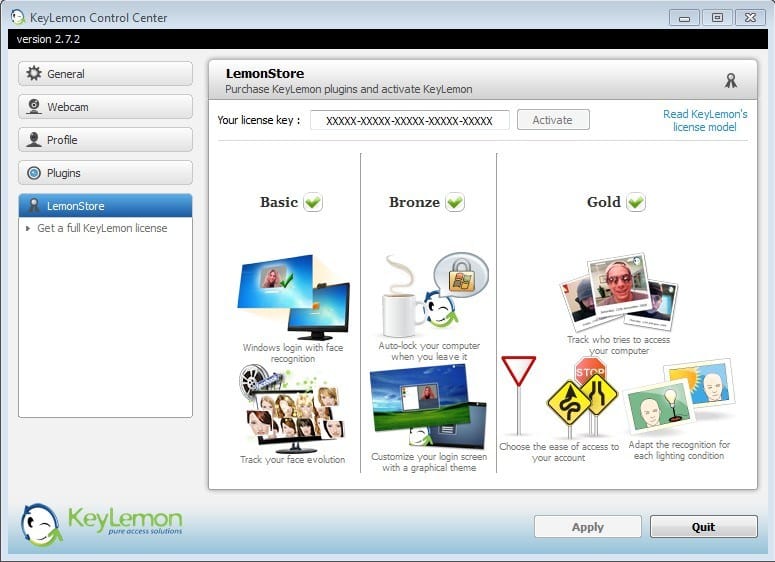This screenshot has width=775, height=562.
Task: Click the Apply button
Action: tap(588, 527)
